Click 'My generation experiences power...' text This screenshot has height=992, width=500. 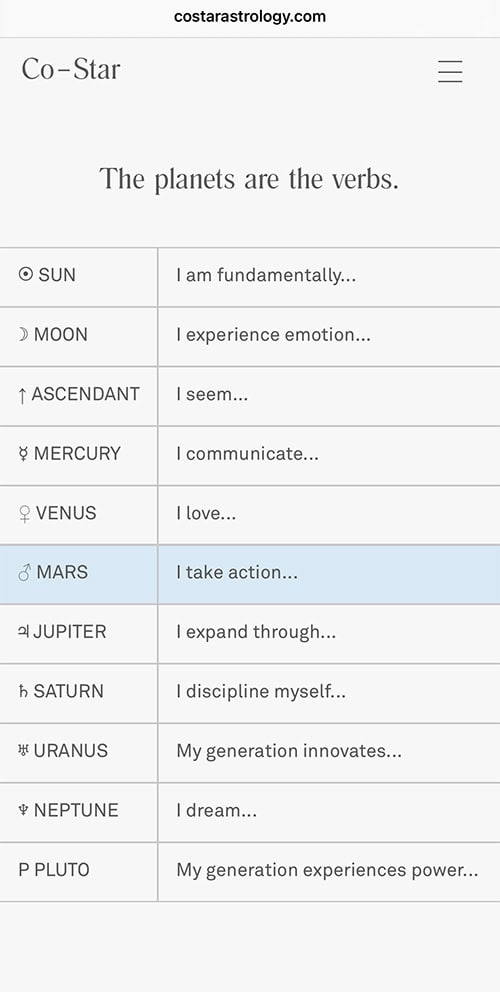point(327,871)
